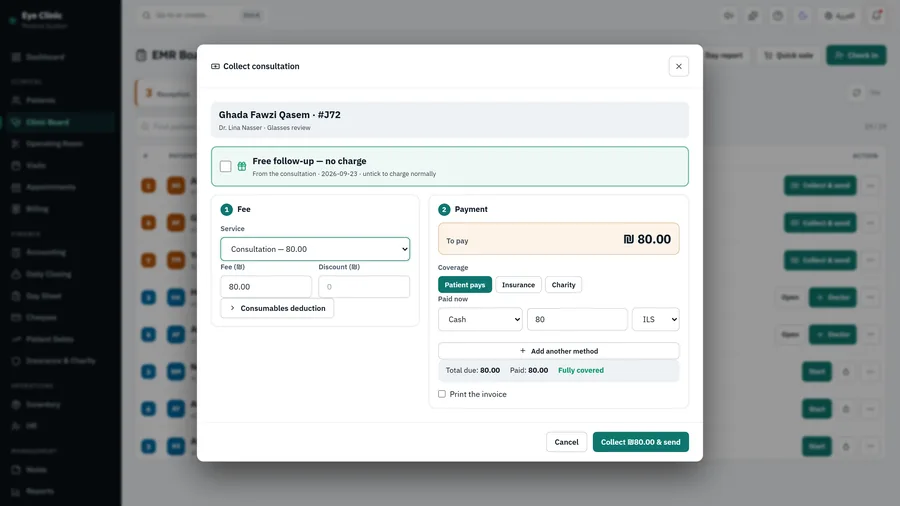Open Clinic Board in the sidebar
The height and width of the screenshot is (506, 900).
click(61, 122)
